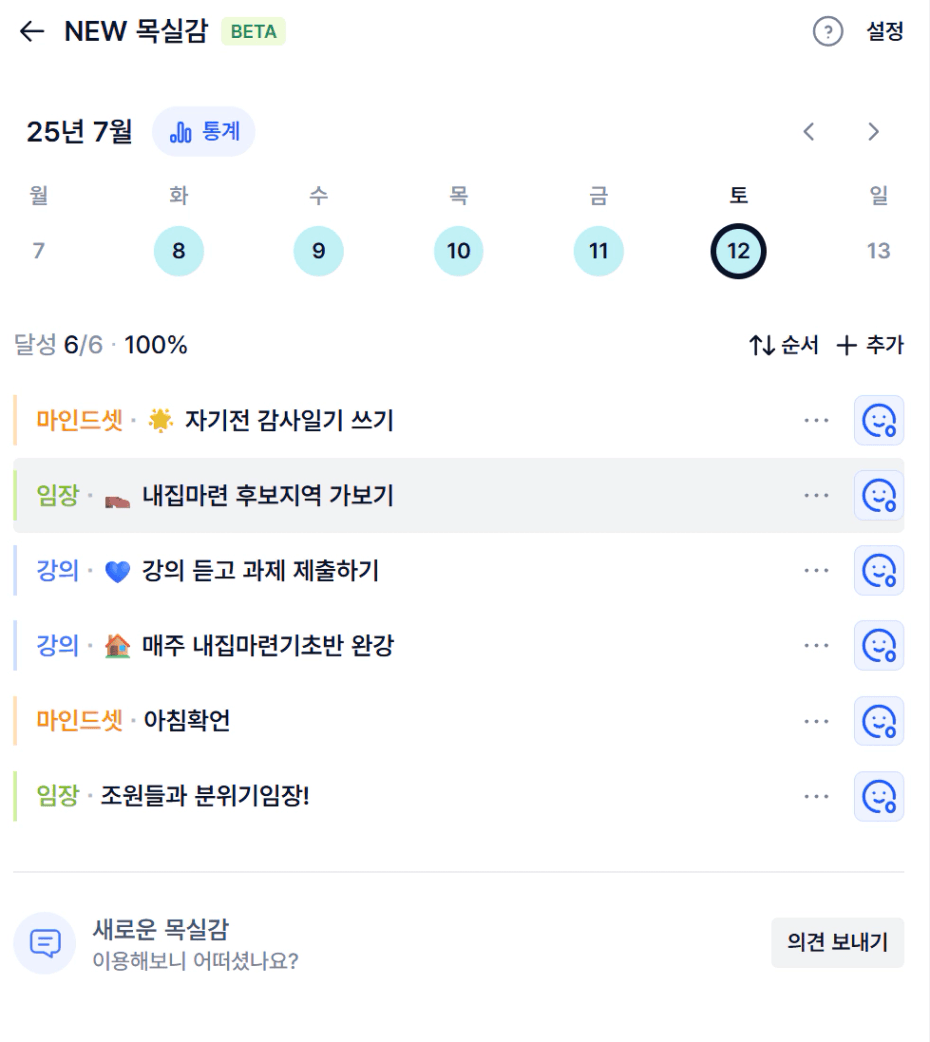This screenshot has width=930, height=1042.
Task: Click 순서 sort order arrows
Action: tap(783, 345)
